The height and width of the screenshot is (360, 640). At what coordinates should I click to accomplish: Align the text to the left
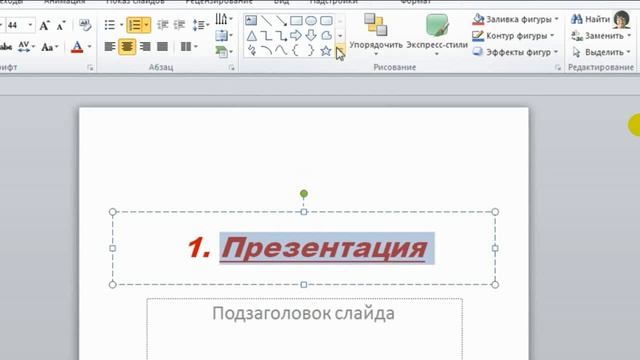point(109,47)
